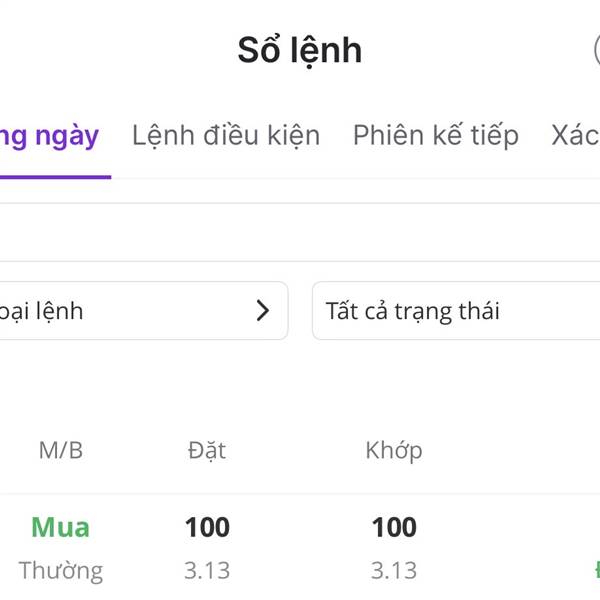Click the "M/B" column header
The height and width of the screenshot is (600, 600).
click(x=61, y=450)
